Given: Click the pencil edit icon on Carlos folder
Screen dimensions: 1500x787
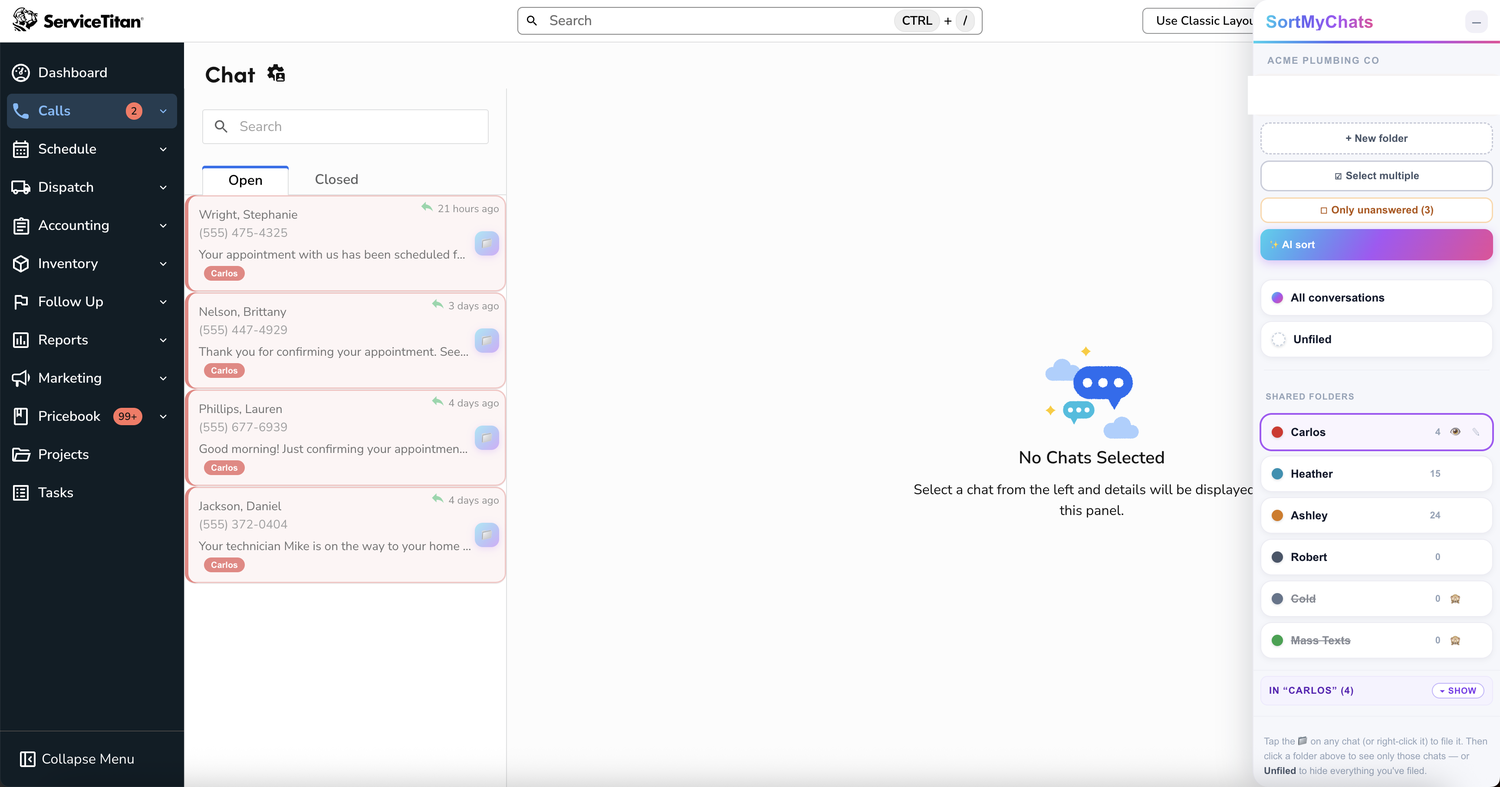Looking at the screenshot, I should pos(1476,432).
